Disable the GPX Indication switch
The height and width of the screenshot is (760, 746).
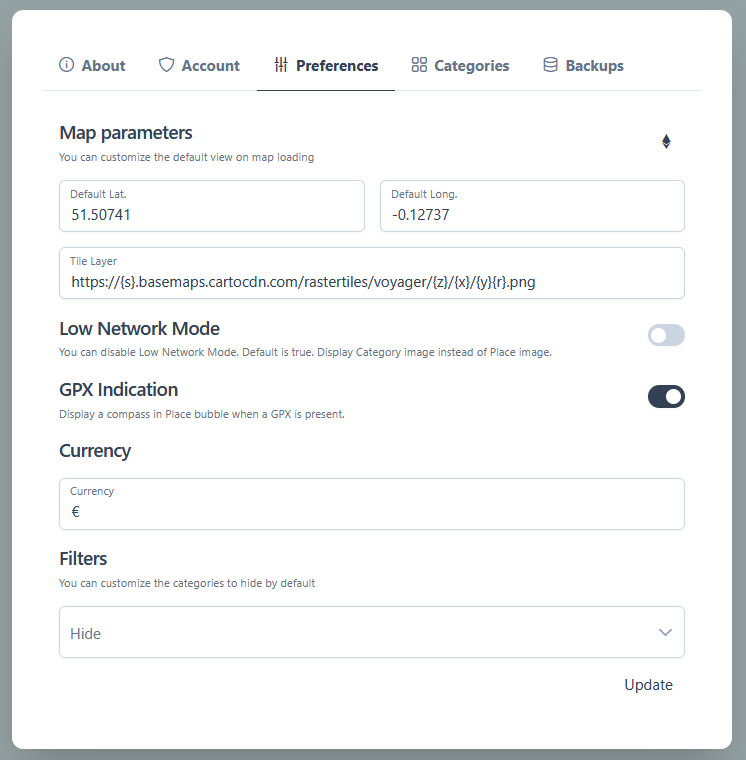pos(666,397)
